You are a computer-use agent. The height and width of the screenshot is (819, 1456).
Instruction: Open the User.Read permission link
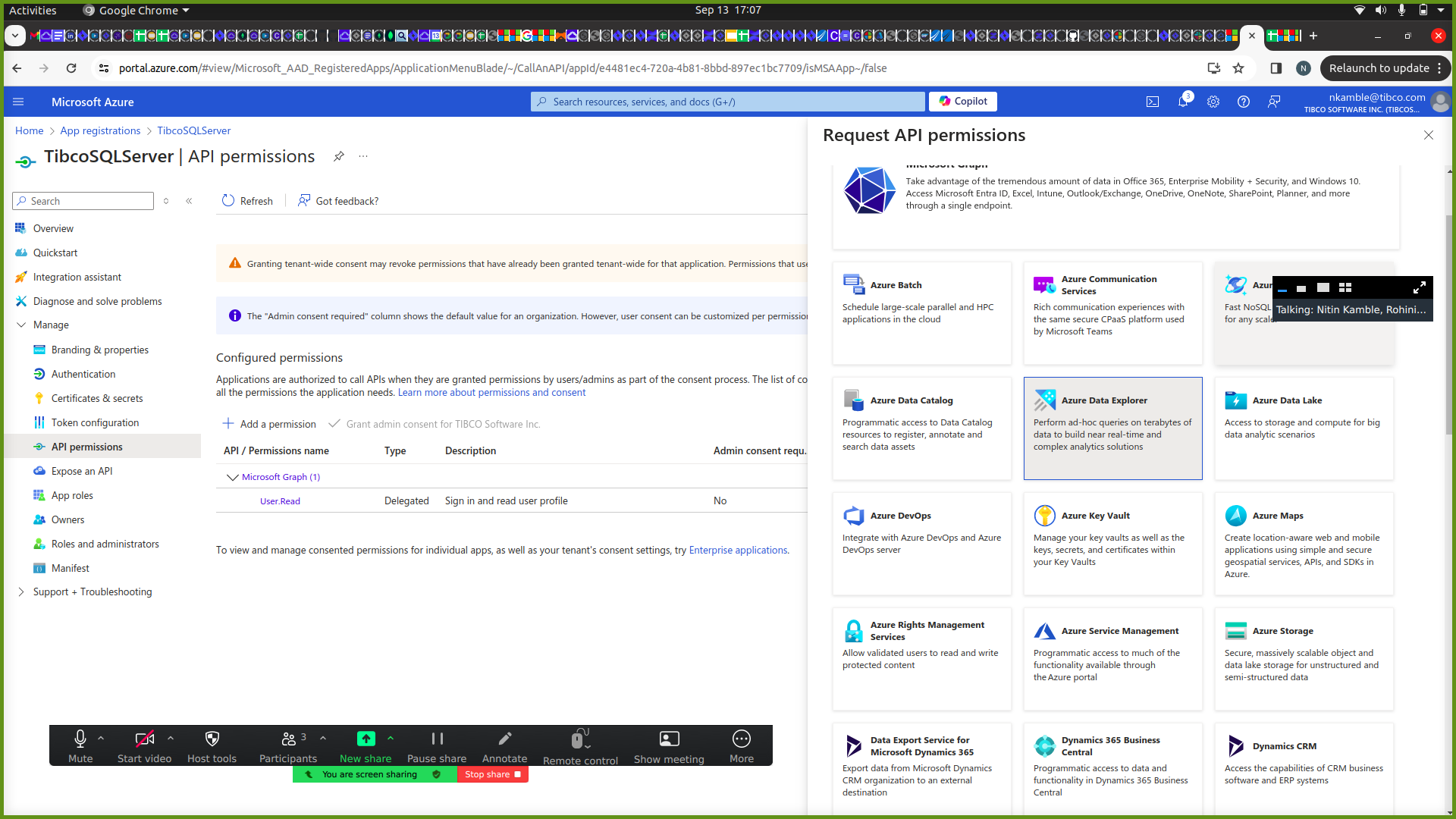tap(280, 501)
